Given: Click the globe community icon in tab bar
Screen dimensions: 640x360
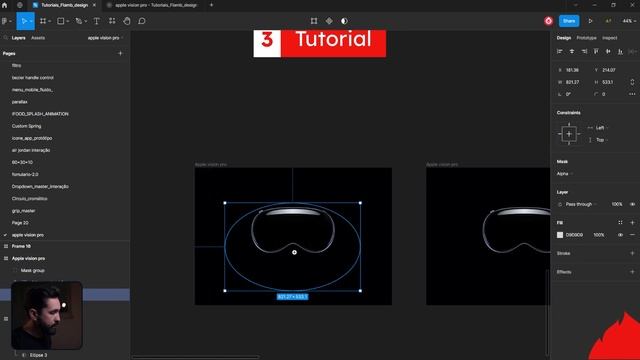Looking at the screenshot, I should pyautogui.click(x=20, y=5).
